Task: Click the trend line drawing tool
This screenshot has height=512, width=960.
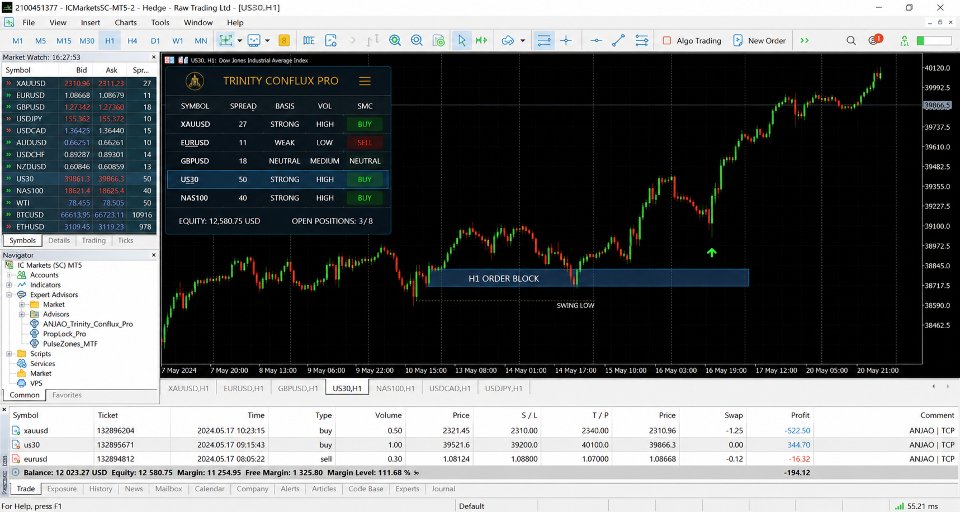Action: tap(618, 40)
